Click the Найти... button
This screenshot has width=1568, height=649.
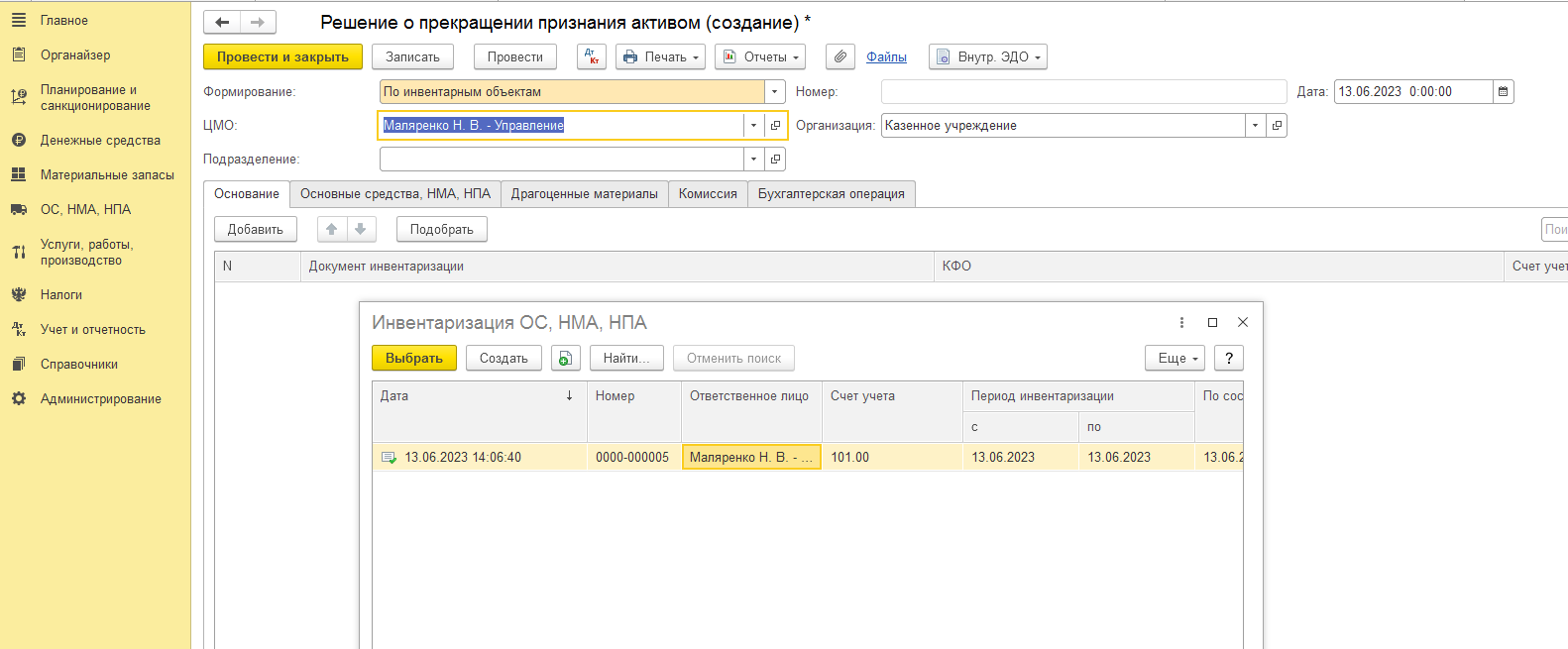pyautogui.click(x=626, y=358)
